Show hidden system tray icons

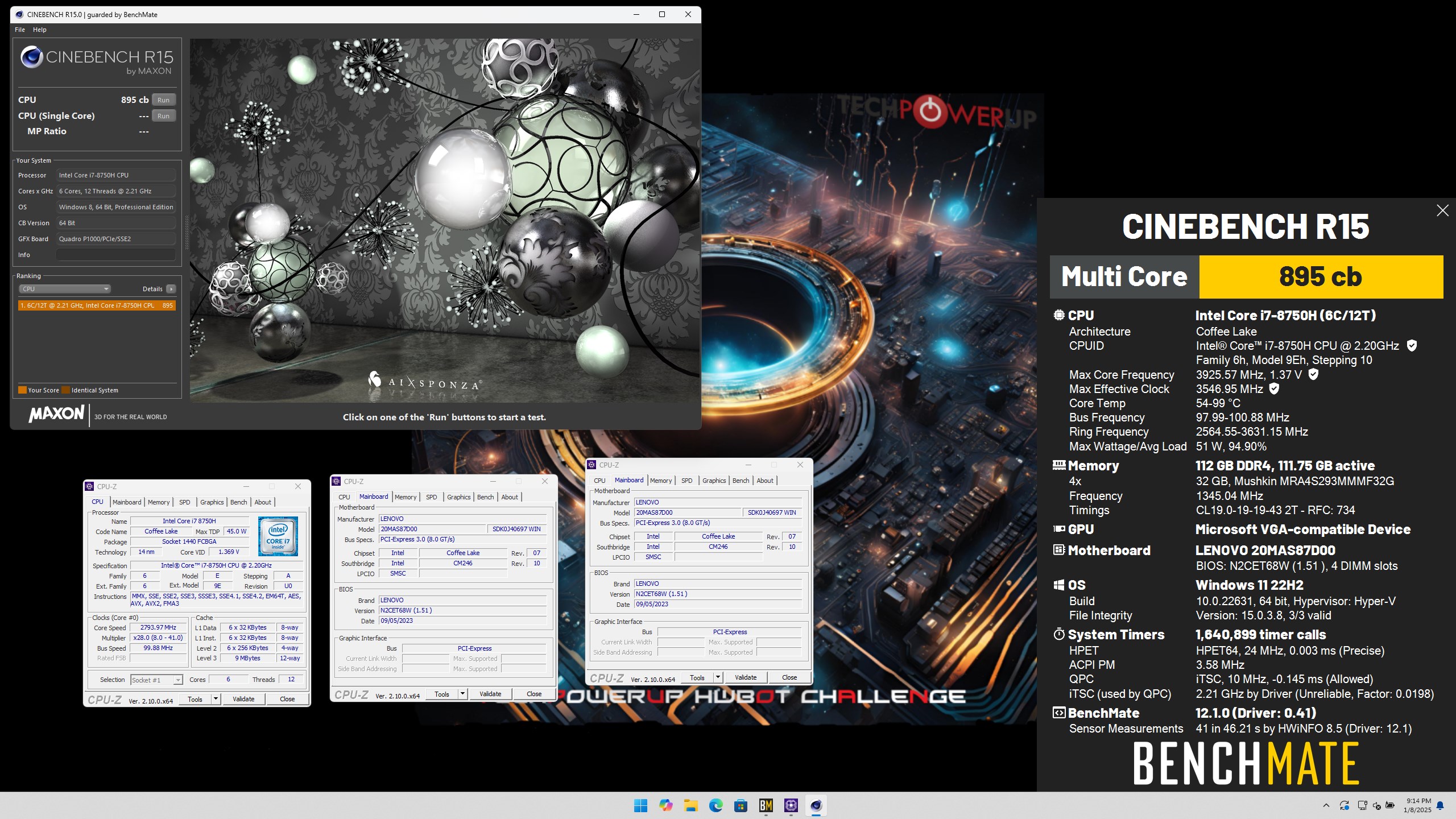point(1326,805)
